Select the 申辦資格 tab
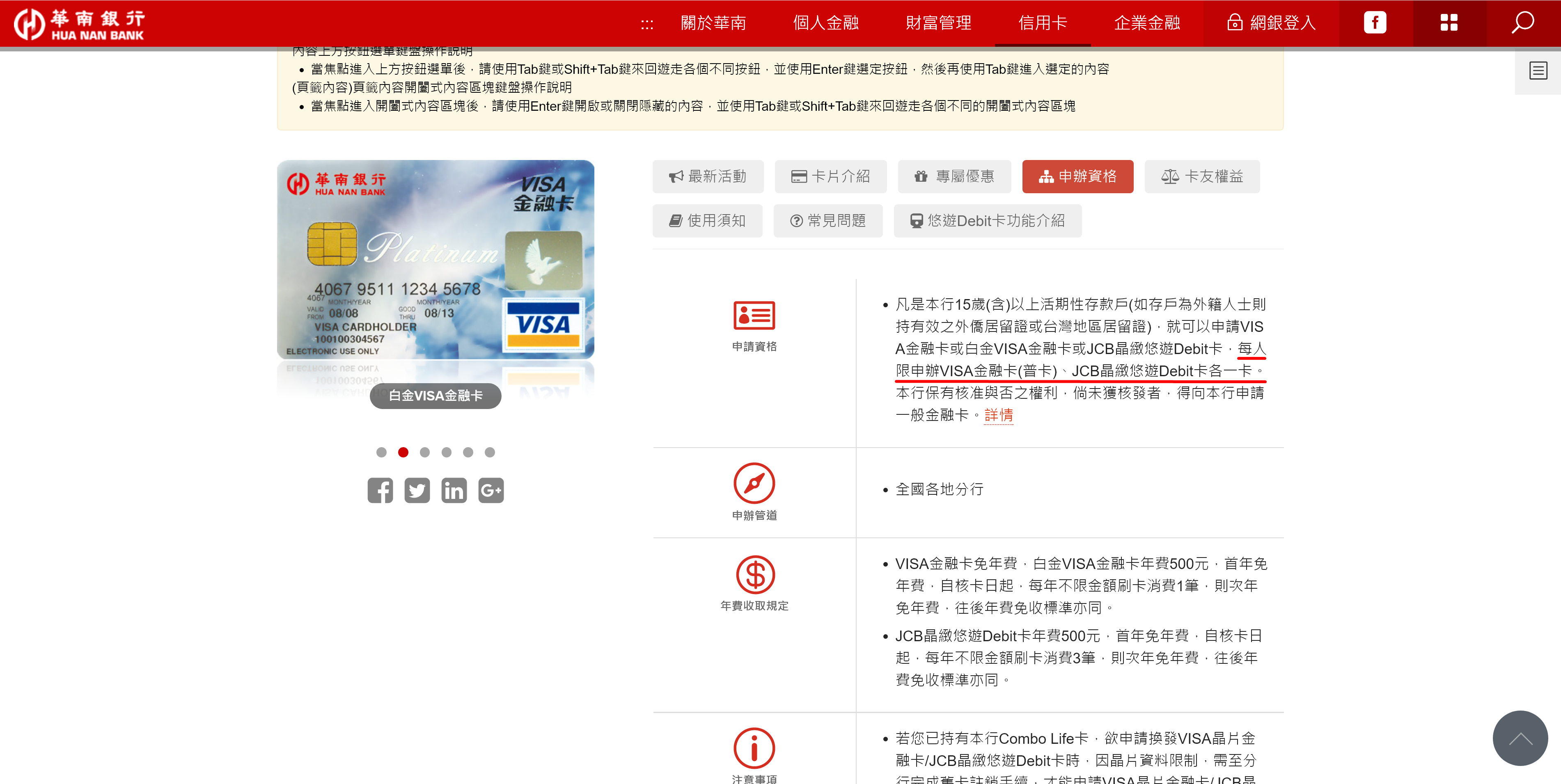 (1077, 176)
